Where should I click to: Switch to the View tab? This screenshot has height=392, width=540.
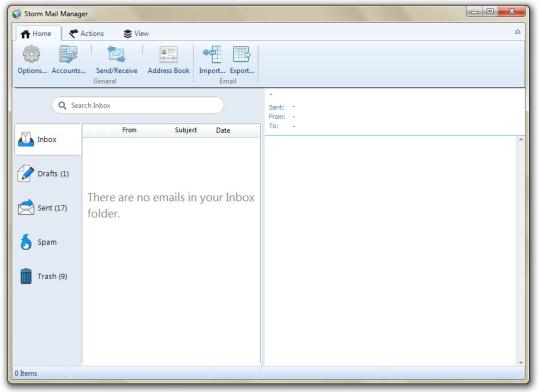pos(136,34)
